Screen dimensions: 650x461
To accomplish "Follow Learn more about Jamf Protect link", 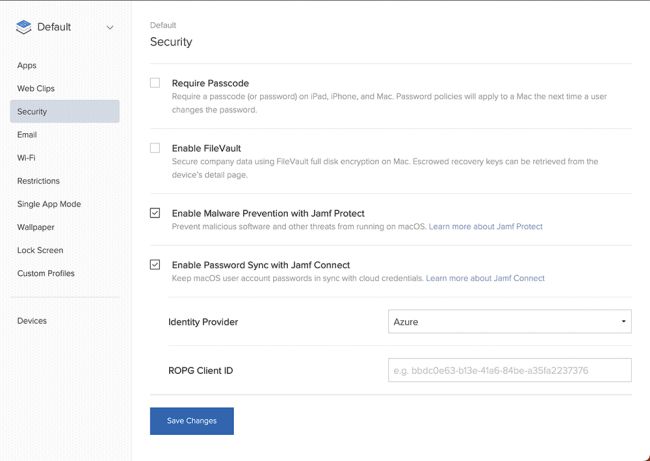I will click(x=485, y=226).
